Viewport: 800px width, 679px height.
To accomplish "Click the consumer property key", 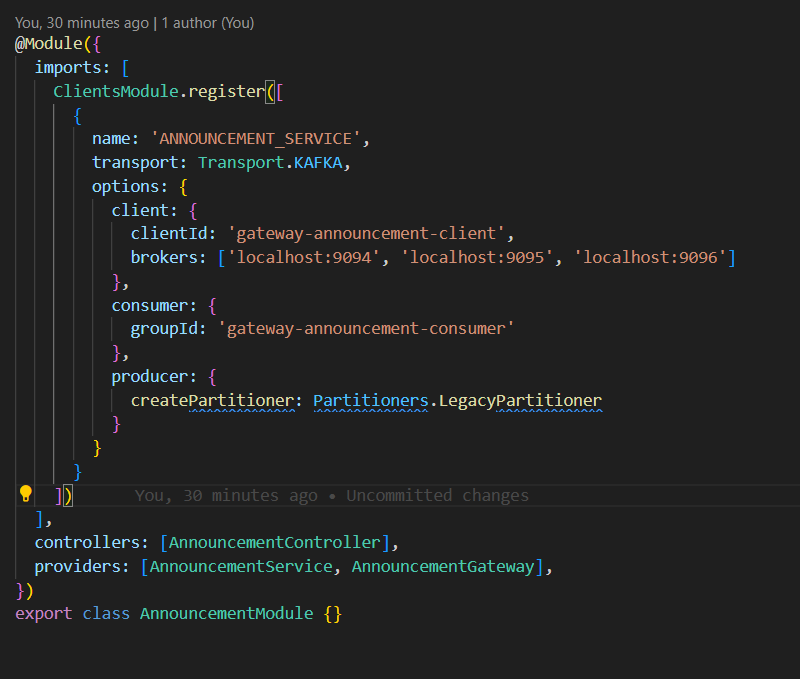I will point(149,305).
